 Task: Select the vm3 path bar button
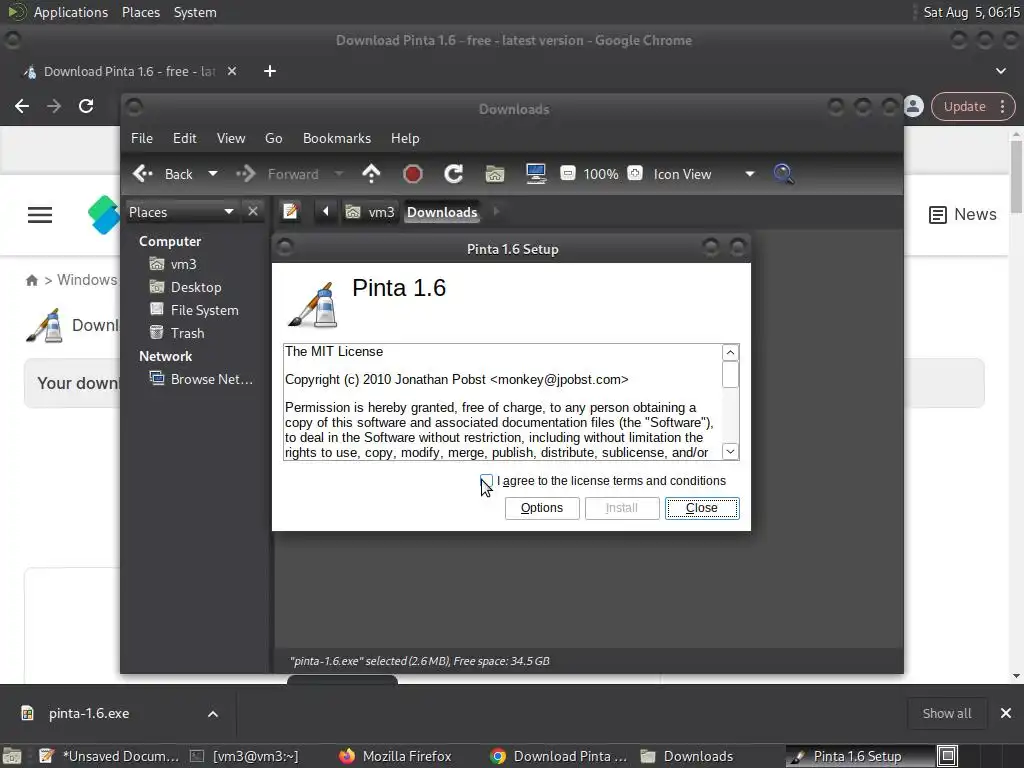click(370, 212)
